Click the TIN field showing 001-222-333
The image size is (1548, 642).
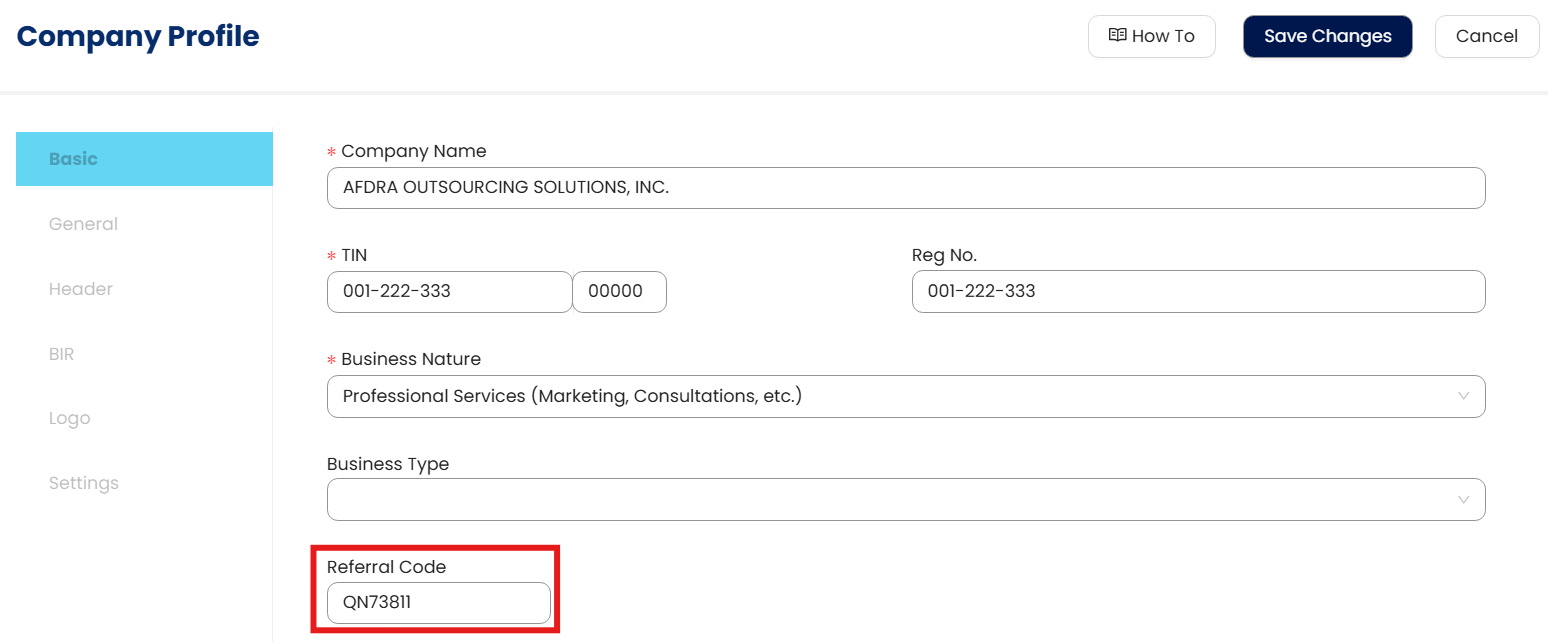(x=449, y=292)
